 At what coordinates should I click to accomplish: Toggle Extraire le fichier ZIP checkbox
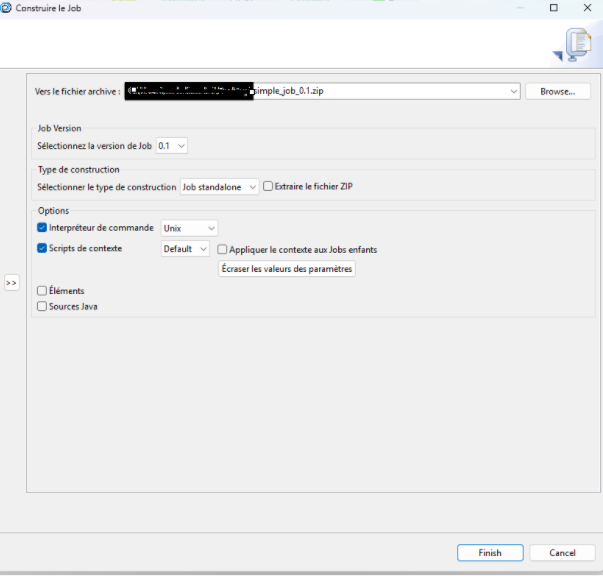click(x=268, y=186)
